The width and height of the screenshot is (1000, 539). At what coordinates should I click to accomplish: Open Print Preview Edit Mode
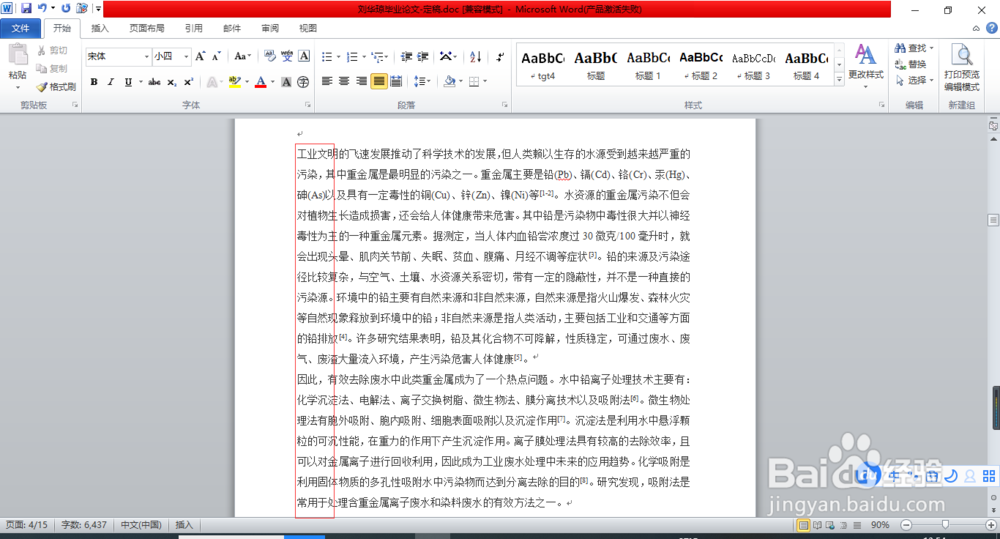coord(962,68)
